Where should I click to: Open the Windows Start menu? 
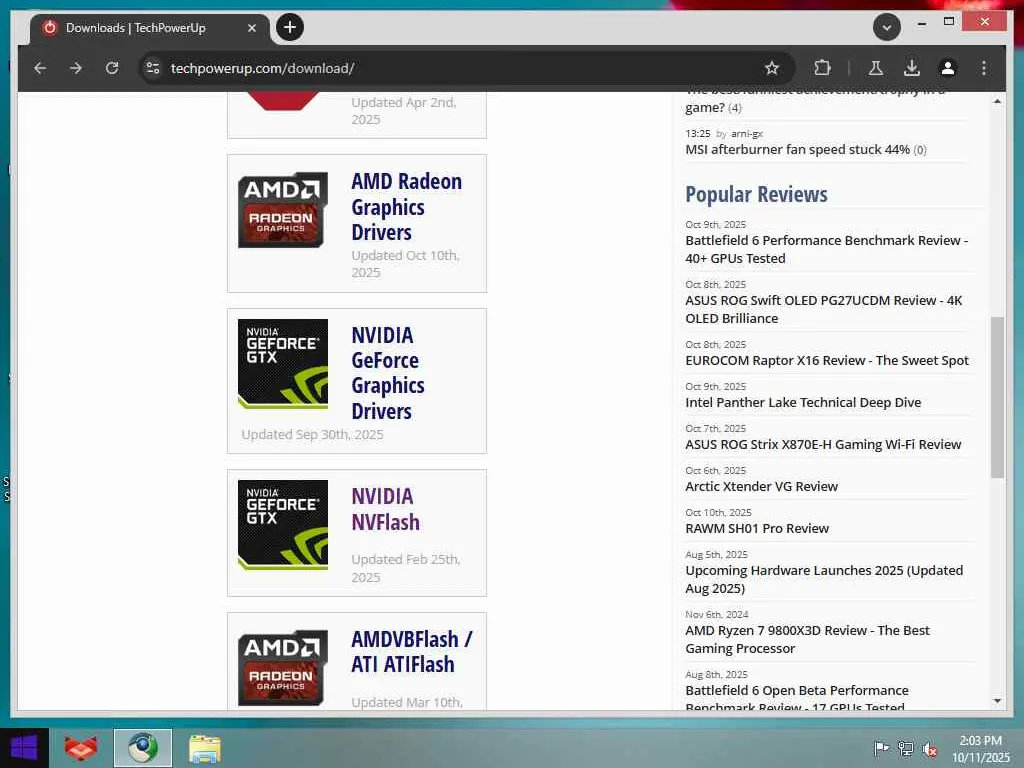point(24,748)
